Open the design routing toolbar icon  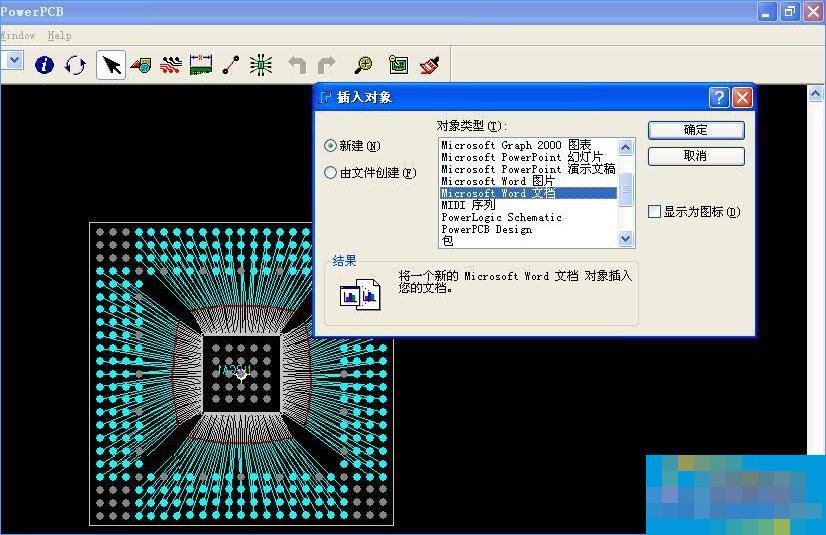[x=171, y=65]
